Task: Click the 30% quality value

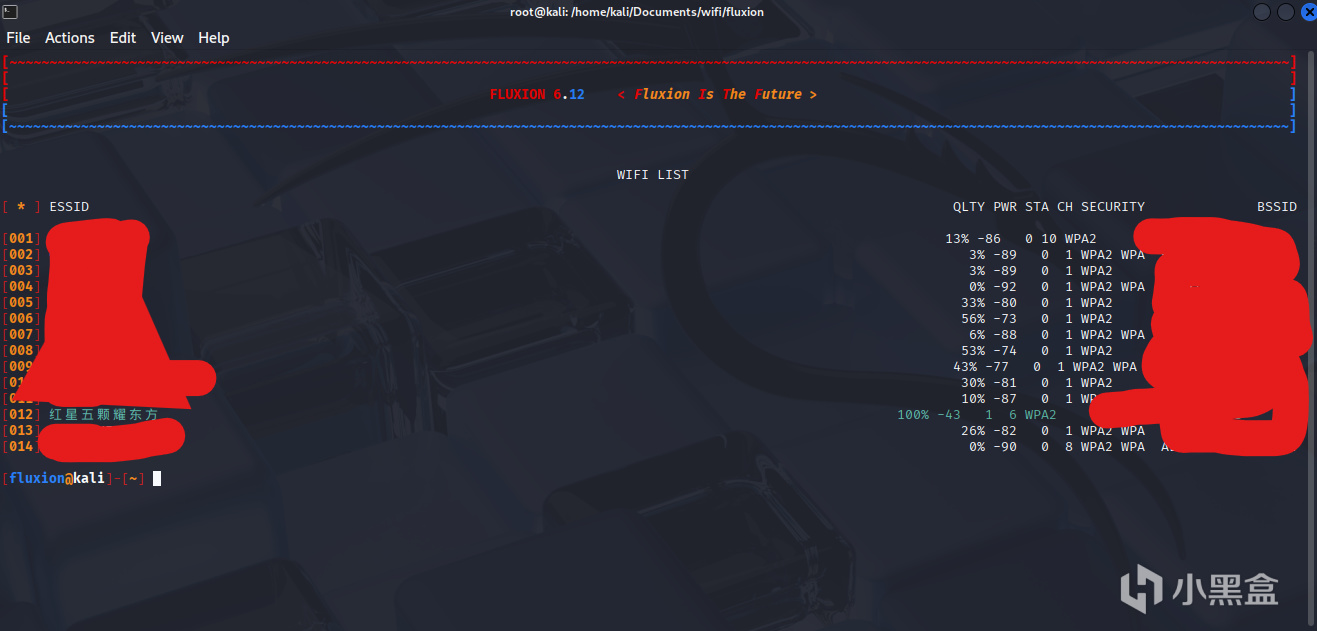Action: [973, 383]
